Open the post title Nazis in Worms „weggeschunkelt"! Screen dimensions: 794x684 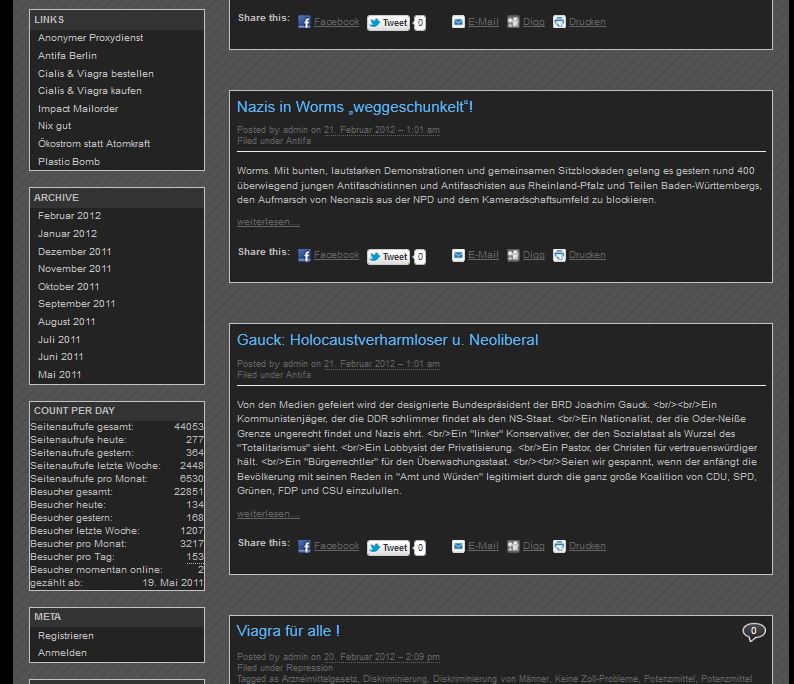click(x=354, y=107)
